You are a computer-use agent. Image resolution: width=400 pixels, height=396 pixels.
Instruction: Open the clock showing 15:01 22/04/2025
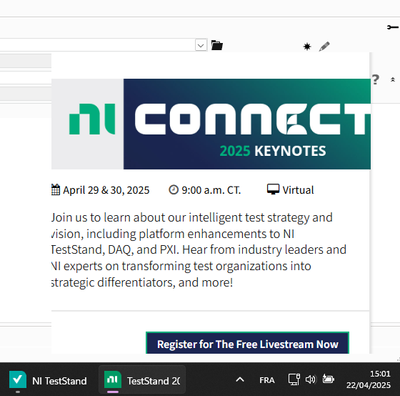368,379
